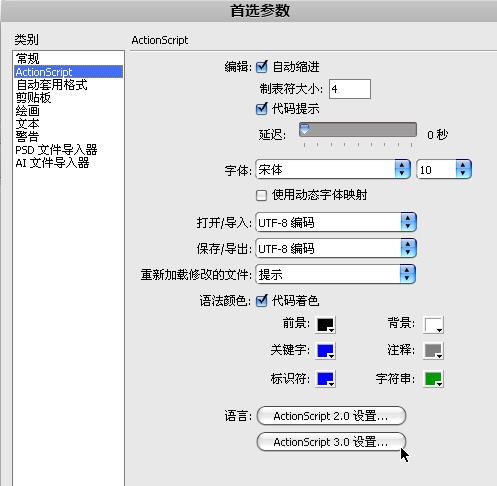Screen dimensions: 497x486
Task: Open the 字符串 color swatch
Action: (433, 379)
